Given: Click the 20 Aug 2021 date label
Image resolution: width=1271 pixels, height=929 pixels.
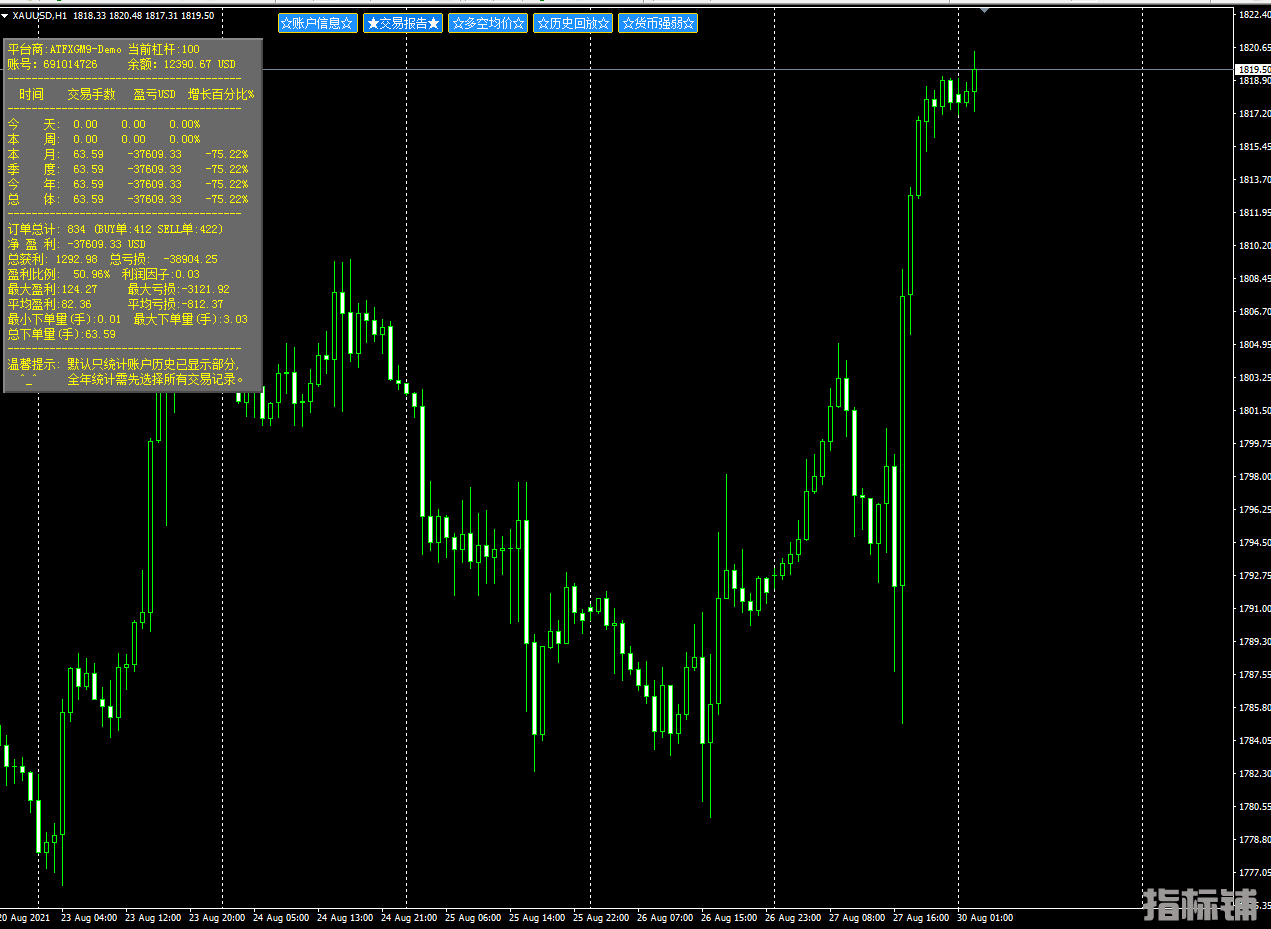Looking at the screenshot, I should pyautogui.click(x=25, y=917).
